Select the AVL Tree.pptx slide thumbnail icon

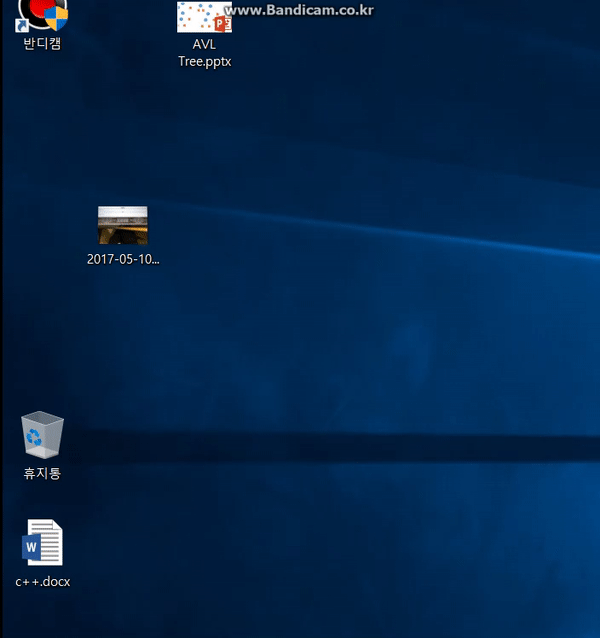200,16
